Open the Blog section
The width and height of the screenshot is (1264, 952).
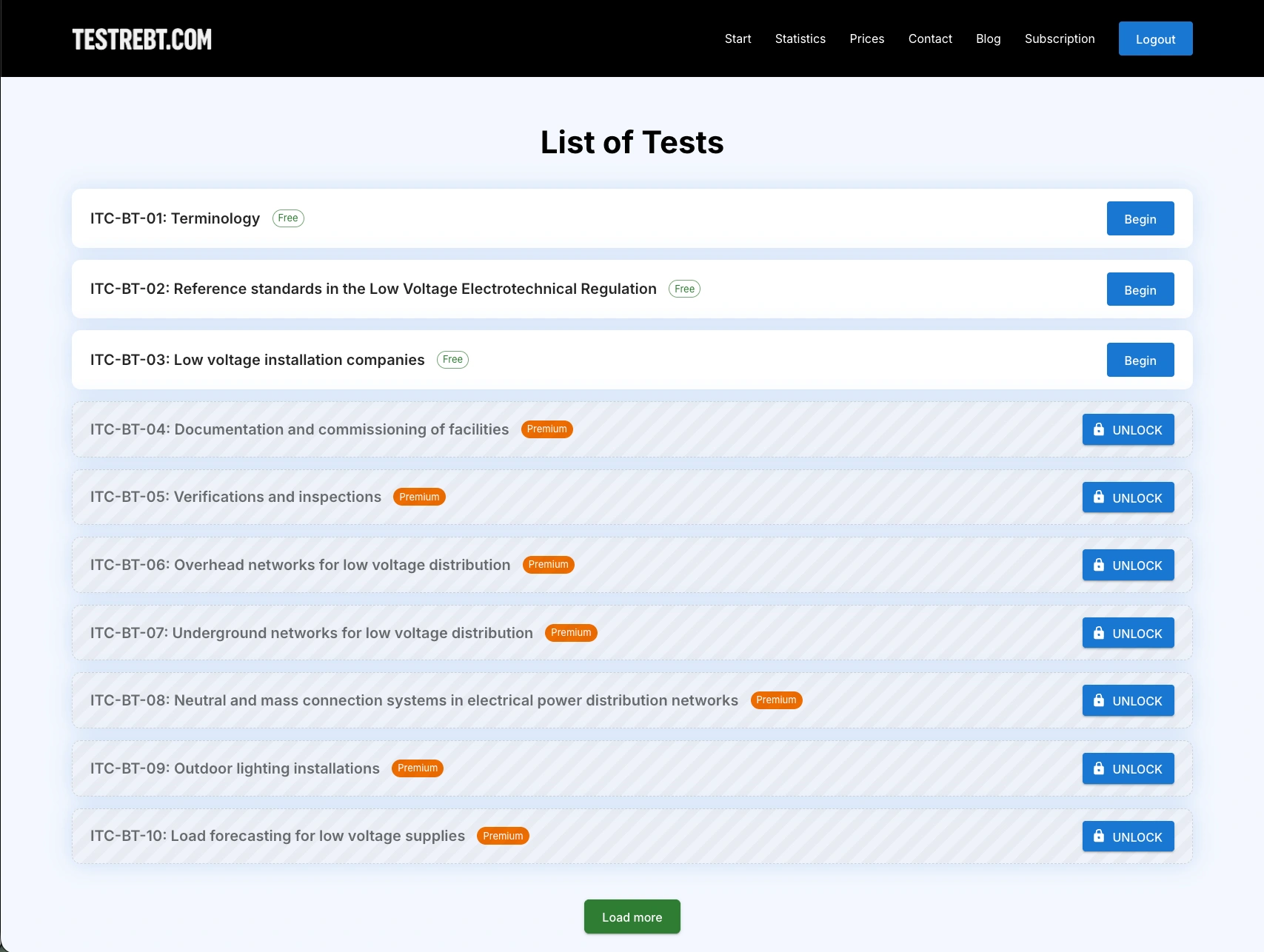click(x=988, y=38)
